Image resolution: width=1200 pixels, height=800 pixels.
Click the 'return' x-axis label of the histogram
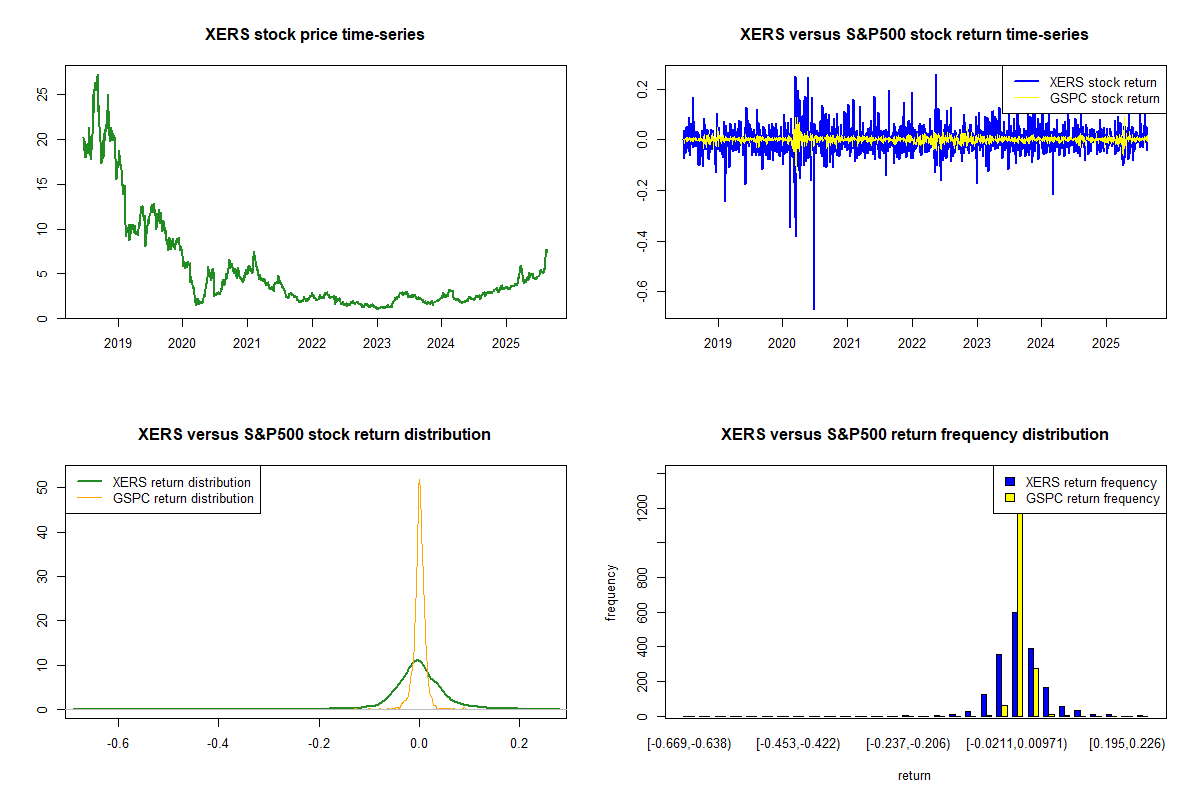914,775
